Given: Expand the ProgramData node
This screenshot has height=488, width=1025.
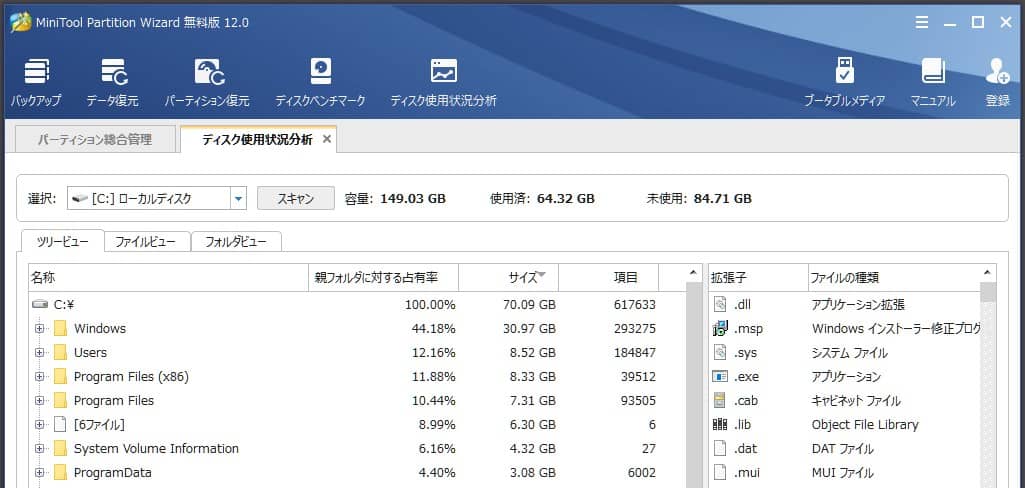Looking at the screenshot, I should [x=40, y=473].
